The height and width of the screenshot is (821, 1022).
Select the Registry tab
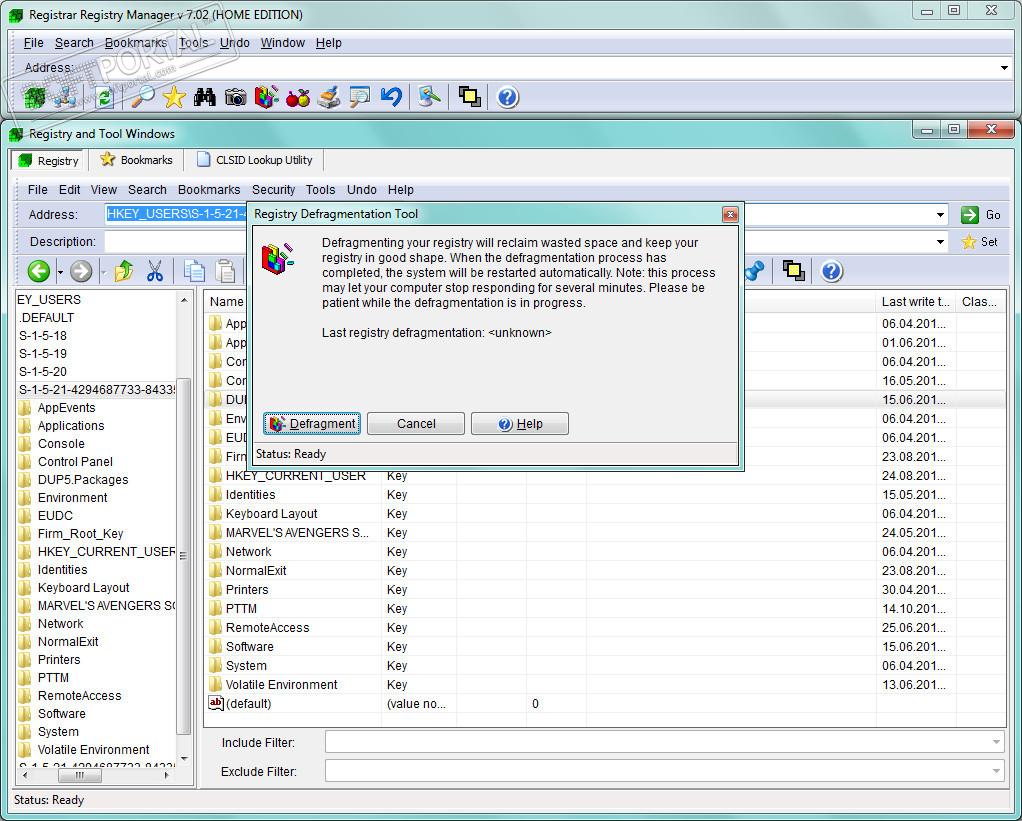(x=49, y=160)
